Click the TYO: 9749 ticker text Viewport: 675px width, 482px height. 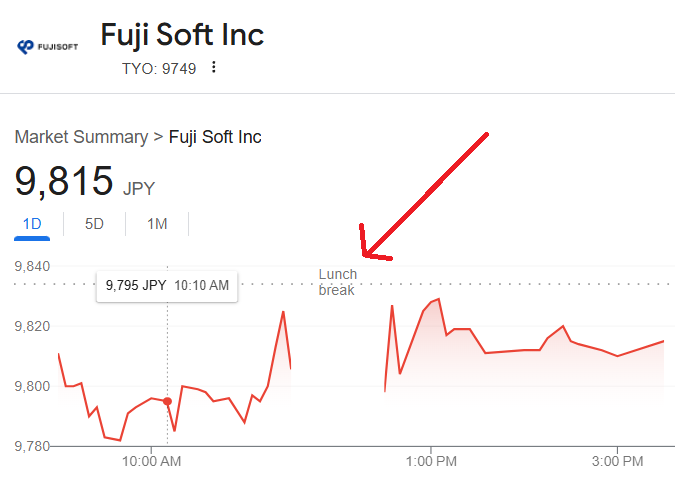tap(159, 69)
